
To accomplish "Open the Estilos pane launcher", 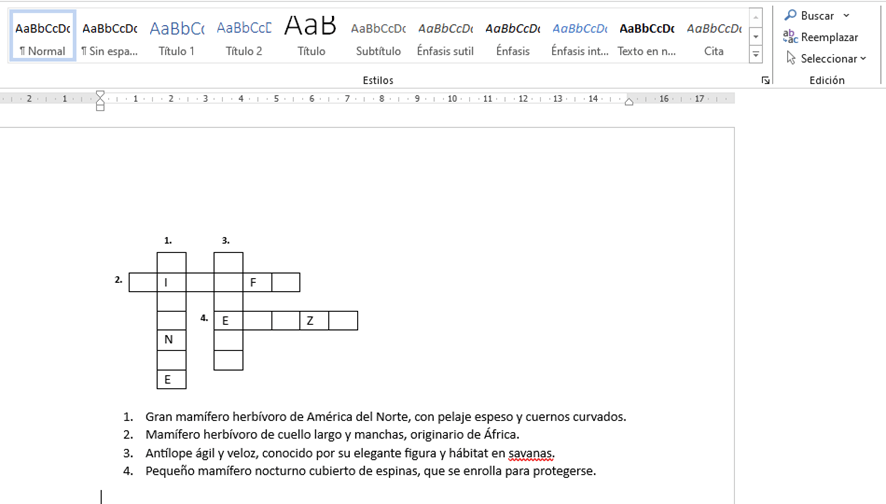I will [765, 80].
